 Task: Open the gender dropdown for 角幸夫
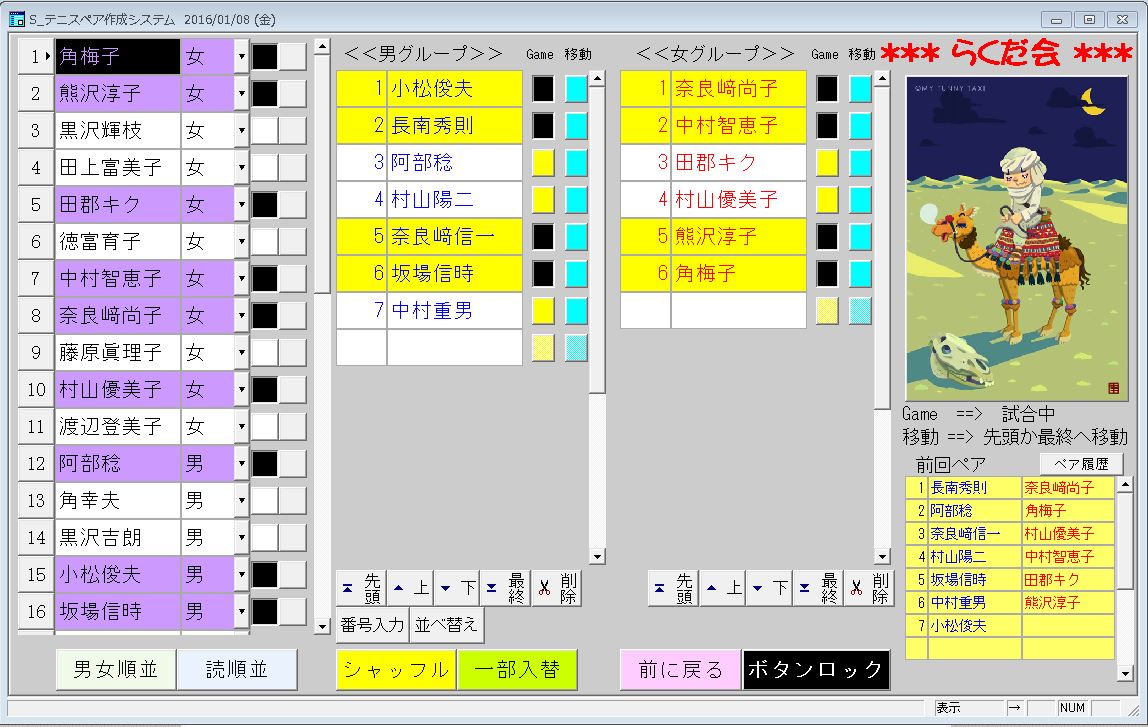[241, 501]
